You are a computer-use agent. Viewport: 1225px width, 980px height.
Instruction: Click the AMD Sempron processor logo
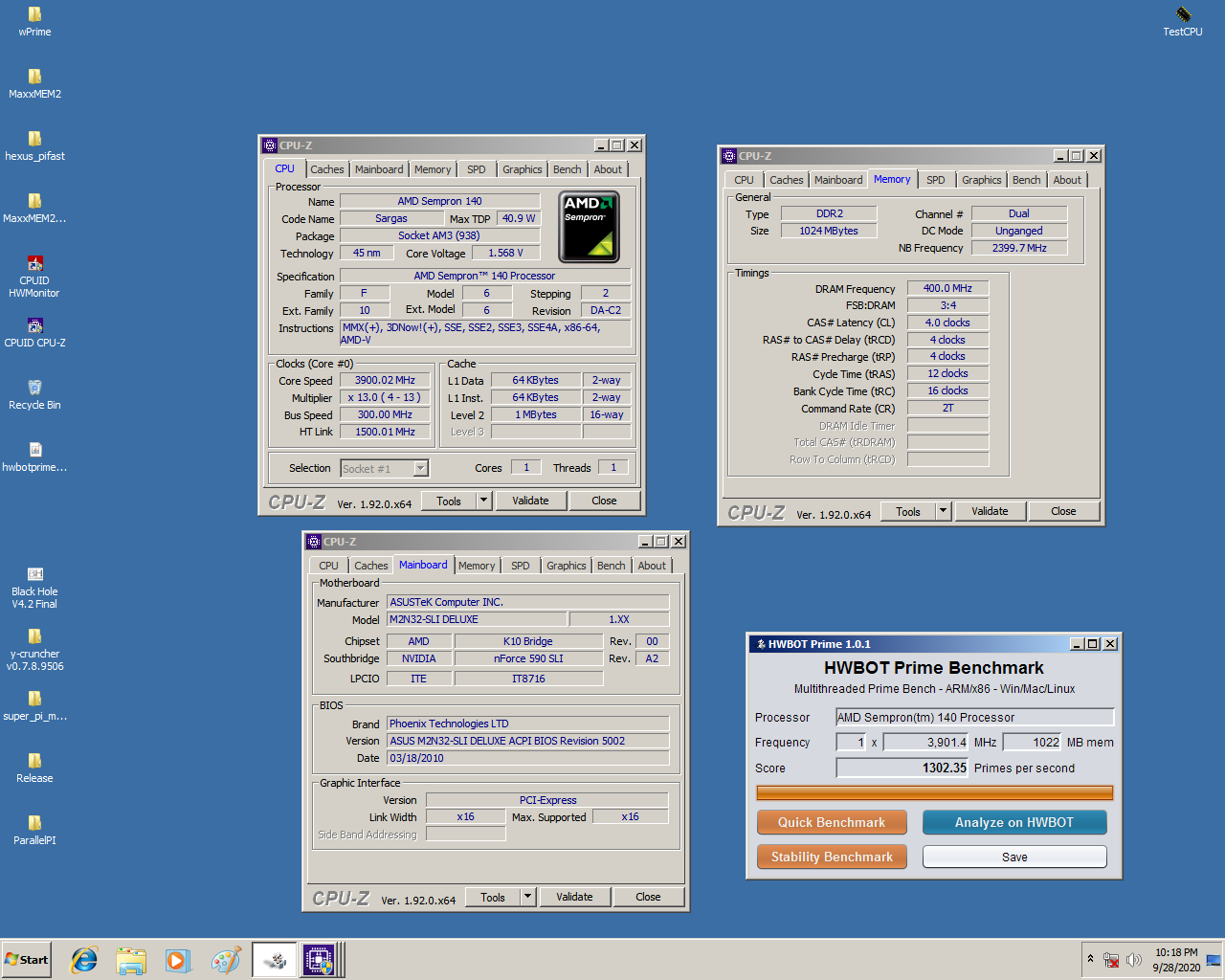tap(589, 227)
